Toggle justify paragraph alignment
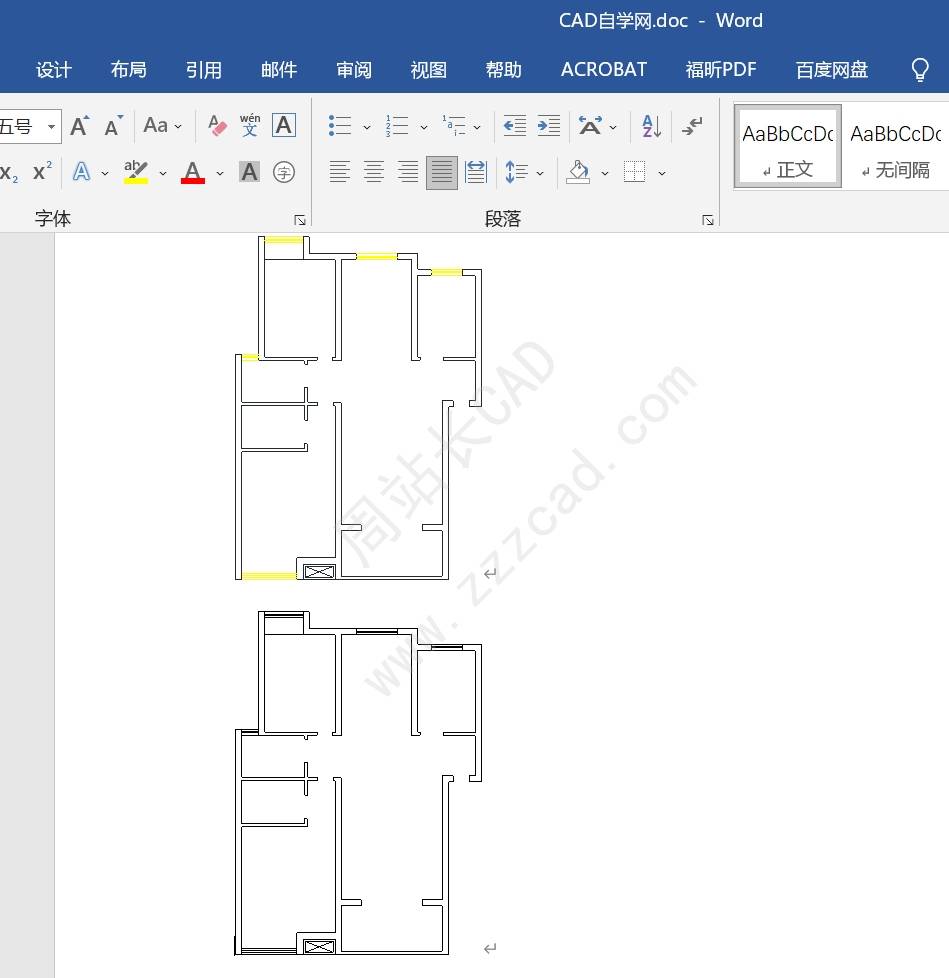 point(442,172)
